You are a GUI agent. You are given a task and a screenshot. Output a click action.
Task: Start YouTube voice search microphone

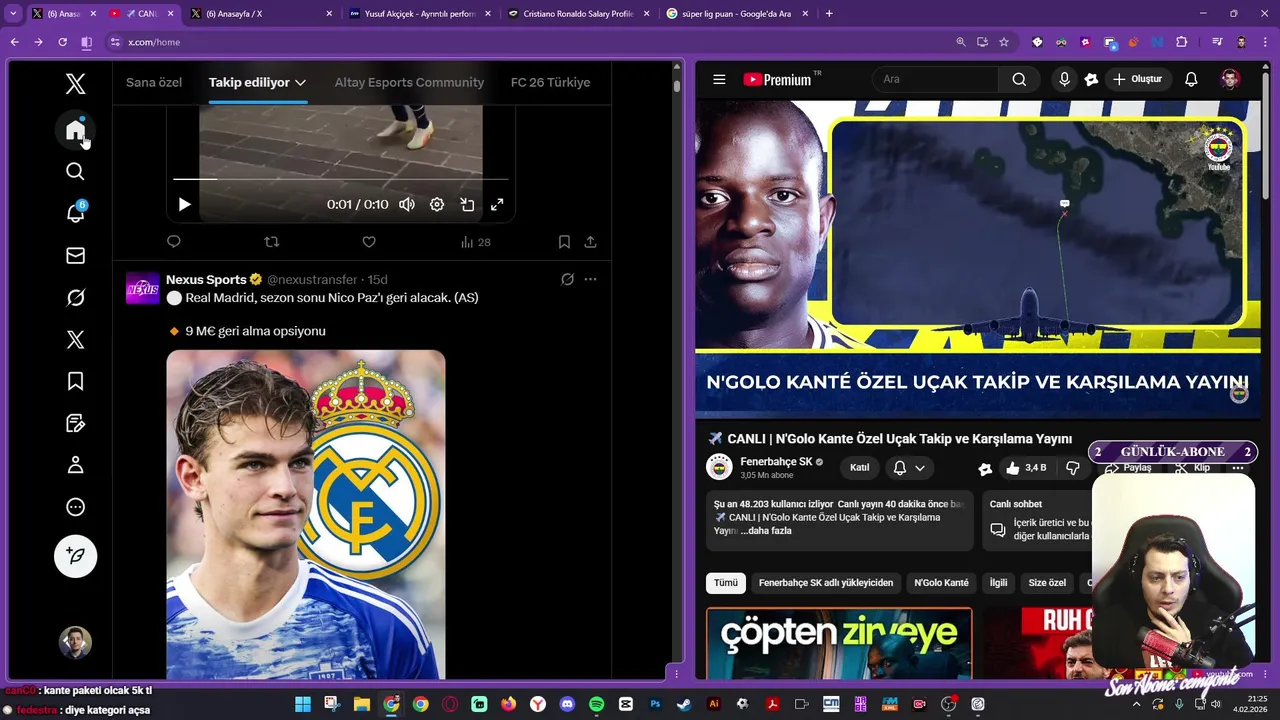[1064, 79]
